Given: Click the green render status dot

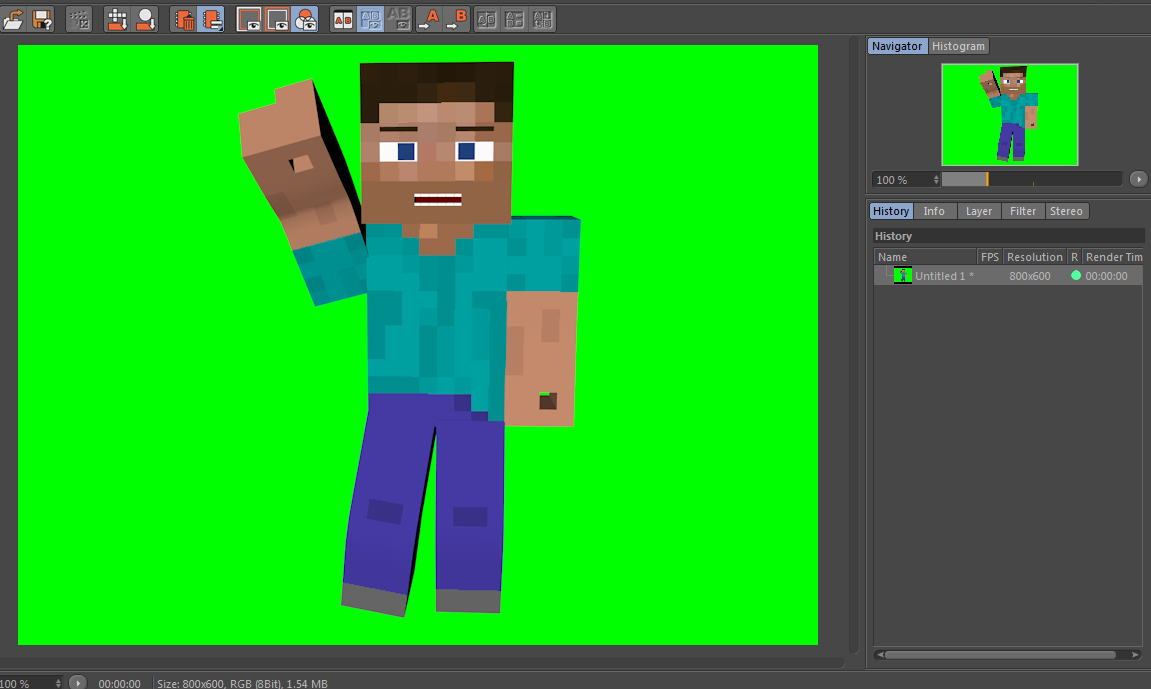Looking at the screenshot, I should (x=1075, y=276).
